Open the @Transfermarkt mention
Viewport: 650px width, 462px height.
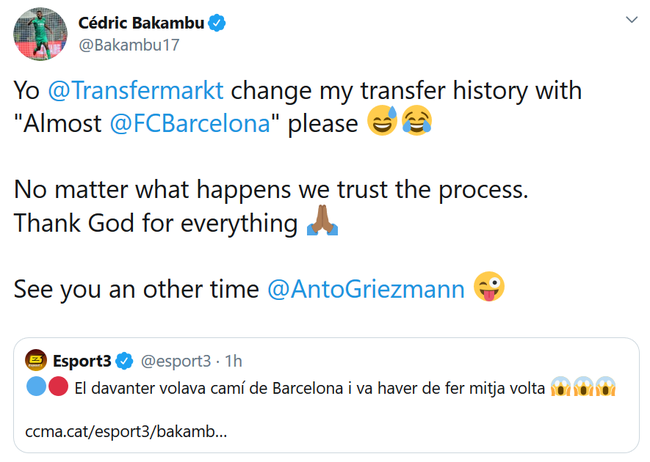[x=136, y=90]
